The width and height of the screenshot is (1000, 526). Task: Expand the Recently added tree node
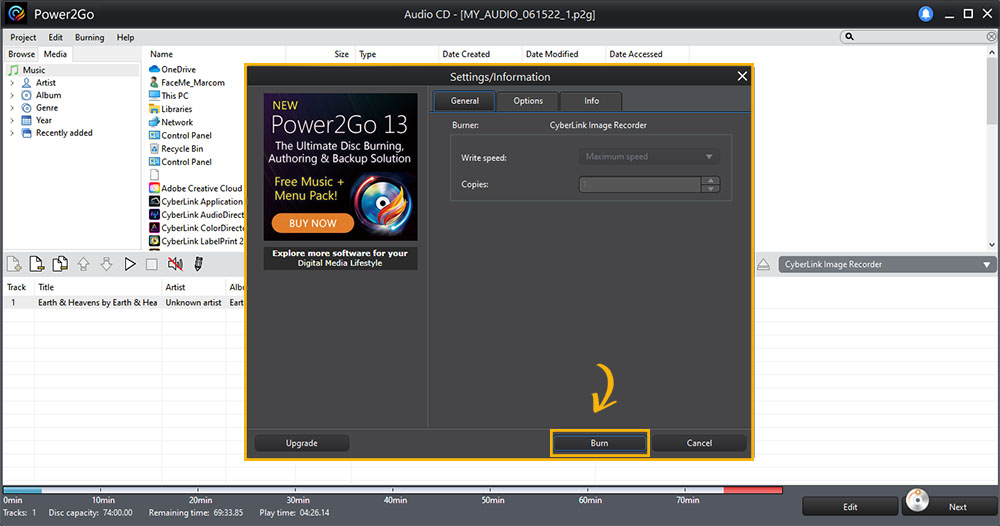tap(11, 133)
